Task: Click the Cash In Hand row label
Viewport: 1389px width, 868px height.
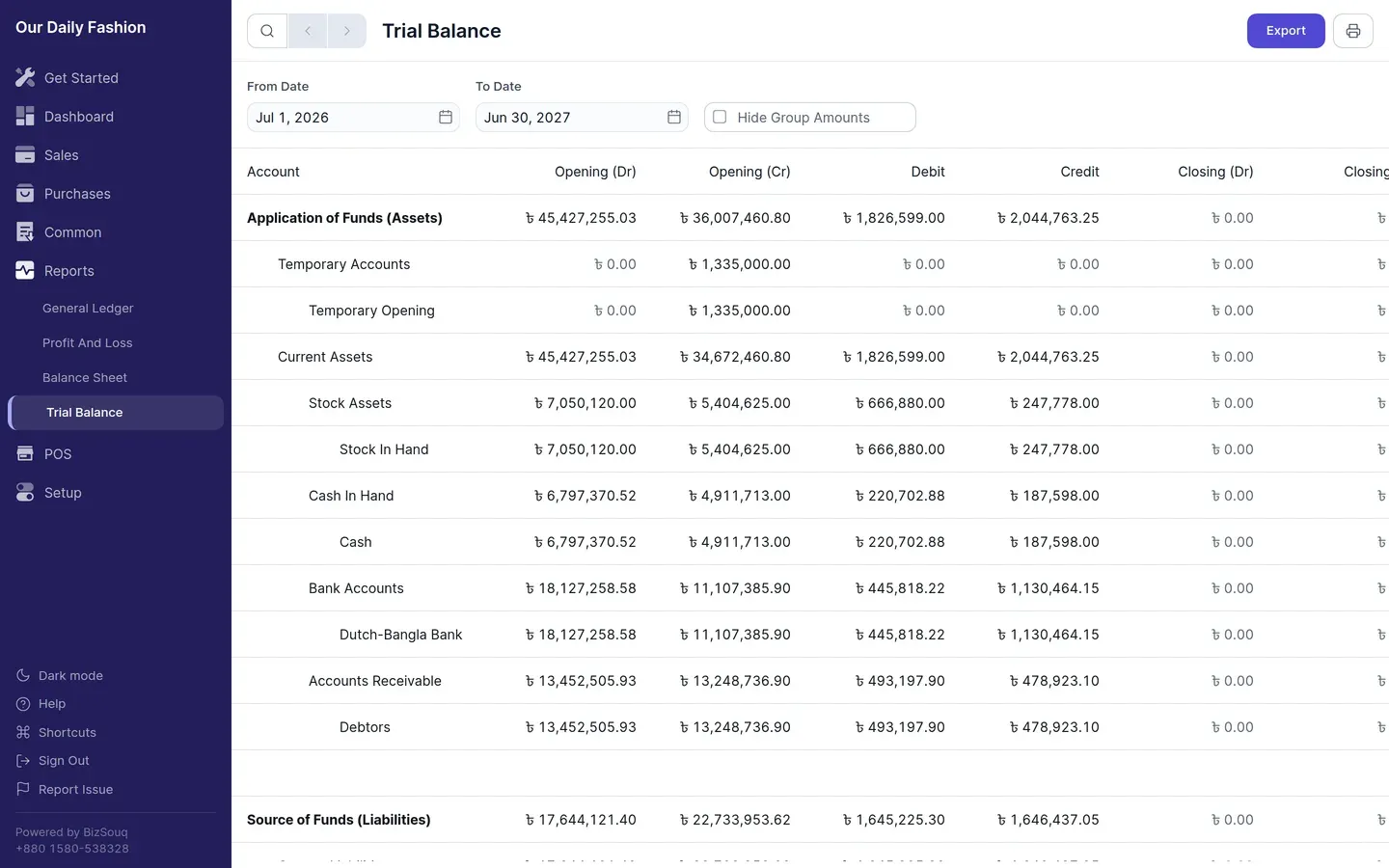Action: 351,496
